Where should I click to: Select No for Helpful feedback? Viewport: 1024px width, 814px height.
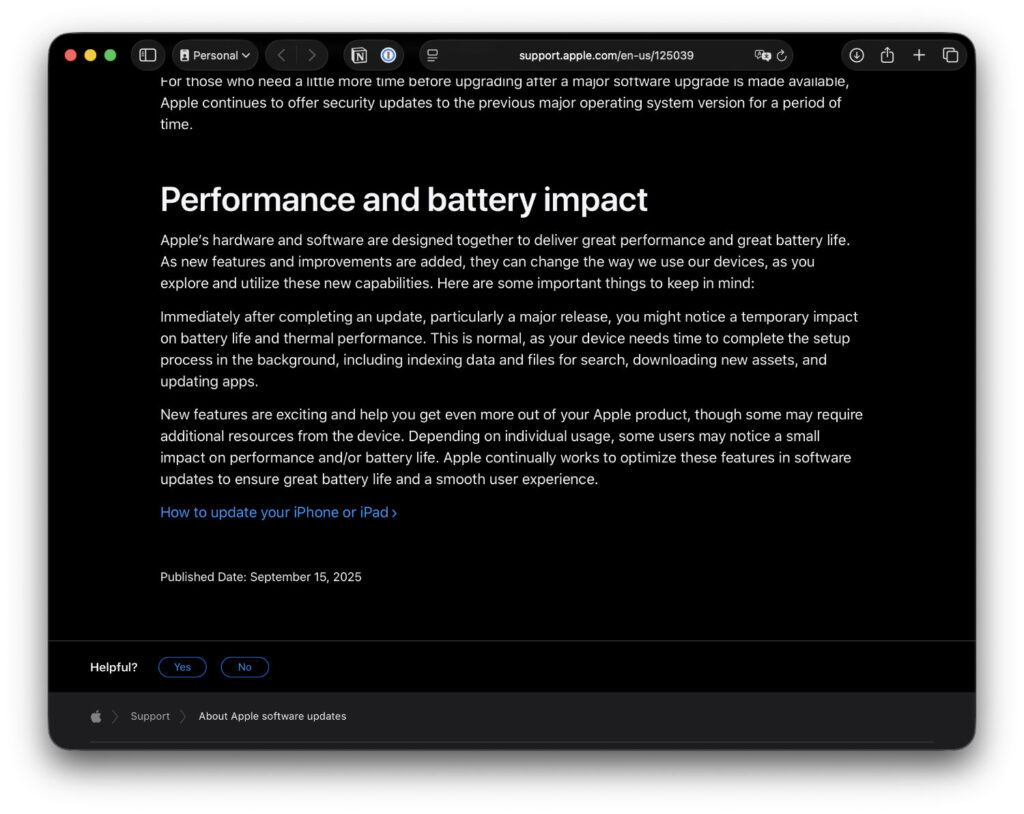(245, 667)
